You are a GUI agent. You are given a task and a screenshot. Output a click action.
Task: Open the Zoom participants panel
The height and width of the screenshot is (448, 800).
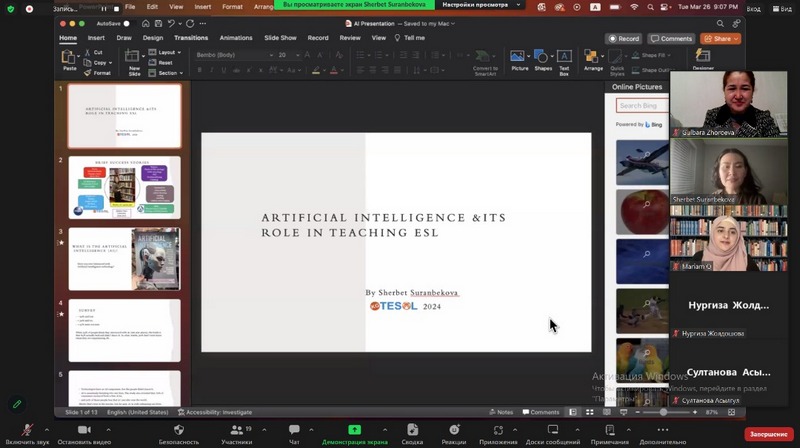(237, 431)
